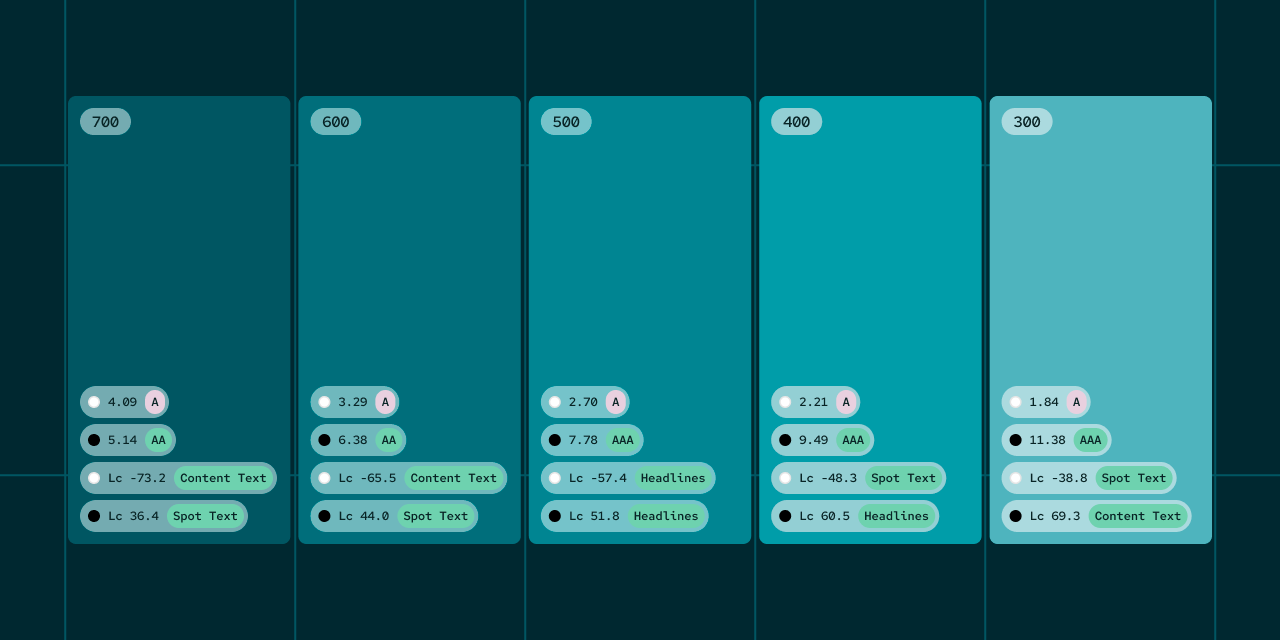
Task: Select the contrast value 4.09
Action: pos(122,402)
